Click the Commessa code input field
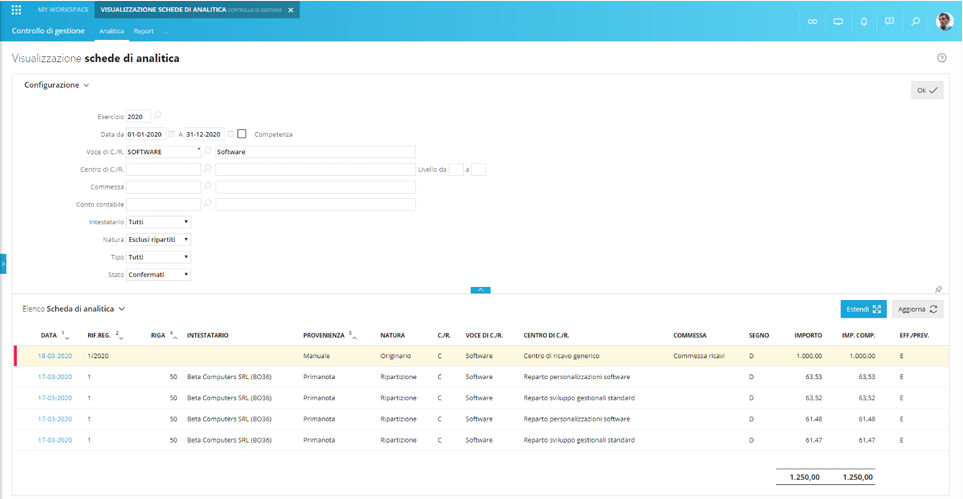The width and height of the screenshot is (963, 499). 163,187
